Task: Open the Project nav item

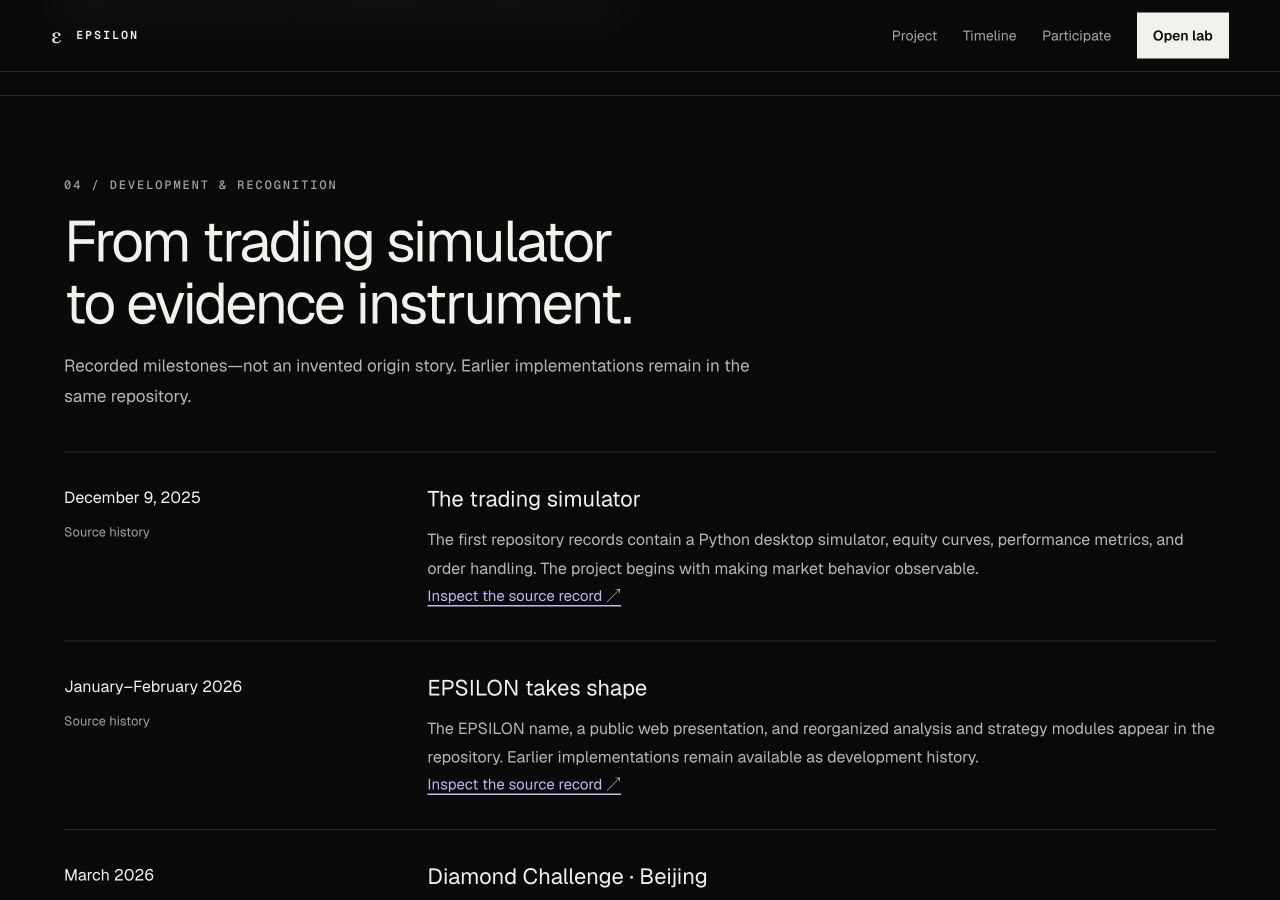Action: click(x=914, y=36)
